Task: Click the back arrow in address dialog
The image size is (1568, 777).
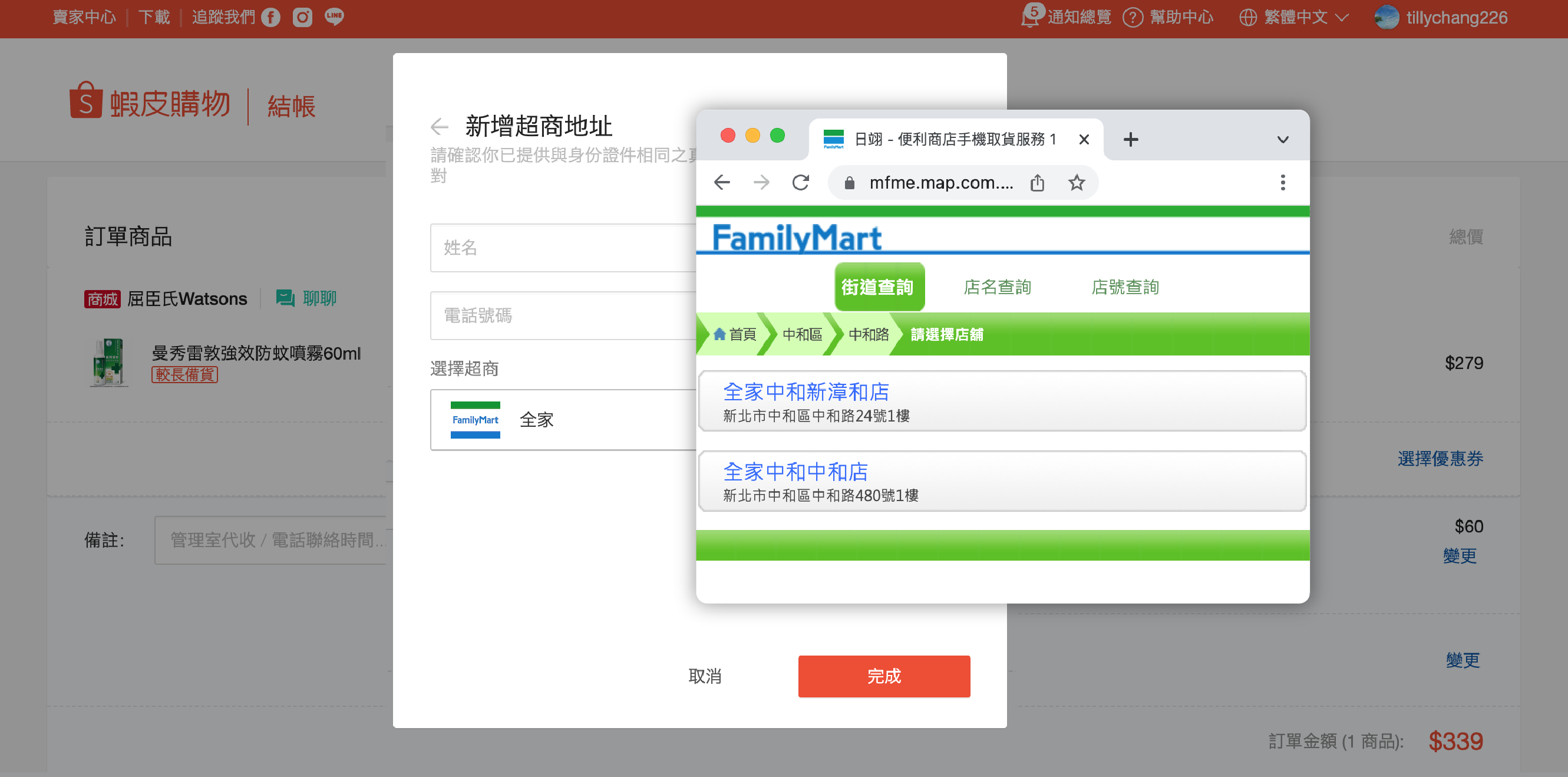Action: point(440,127)
